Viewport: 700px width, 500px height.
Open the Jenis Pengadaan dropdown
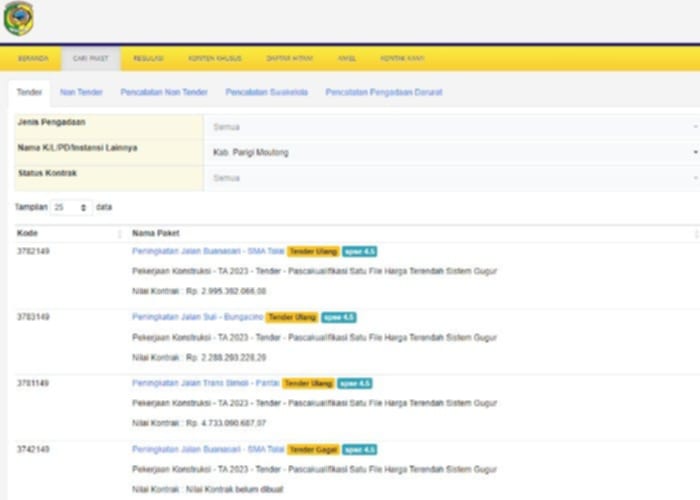452,127
